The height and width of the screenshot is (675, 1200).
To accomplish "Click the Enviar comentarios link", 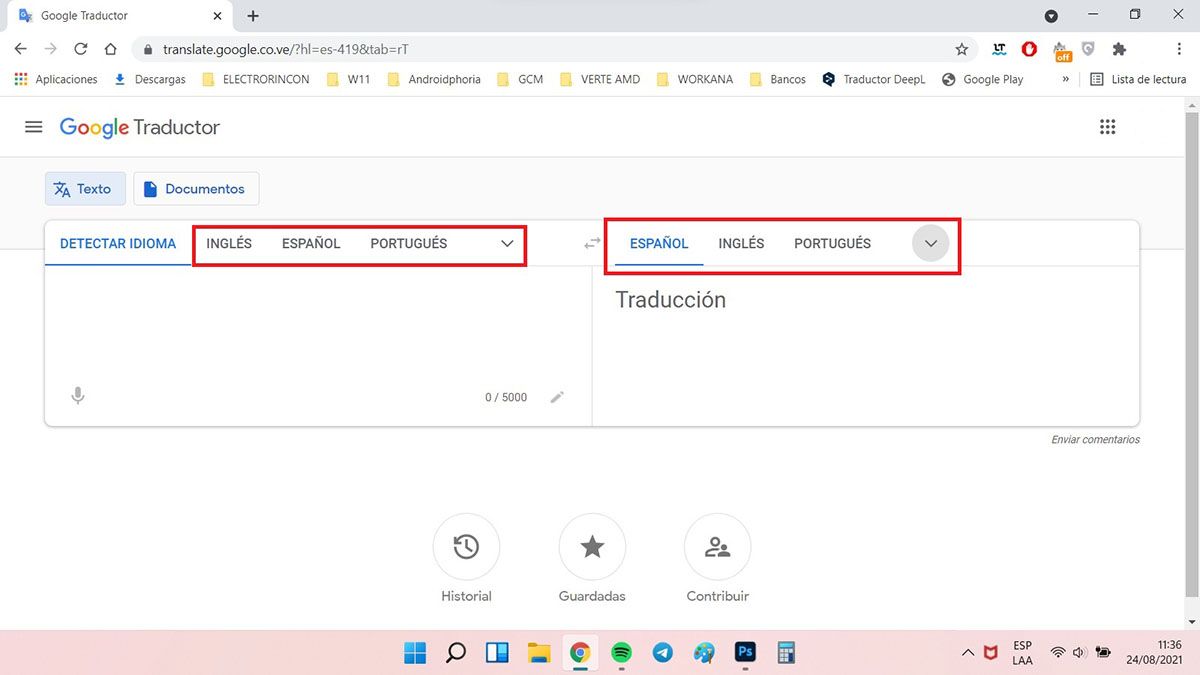I will click(x=1095, y=439).
